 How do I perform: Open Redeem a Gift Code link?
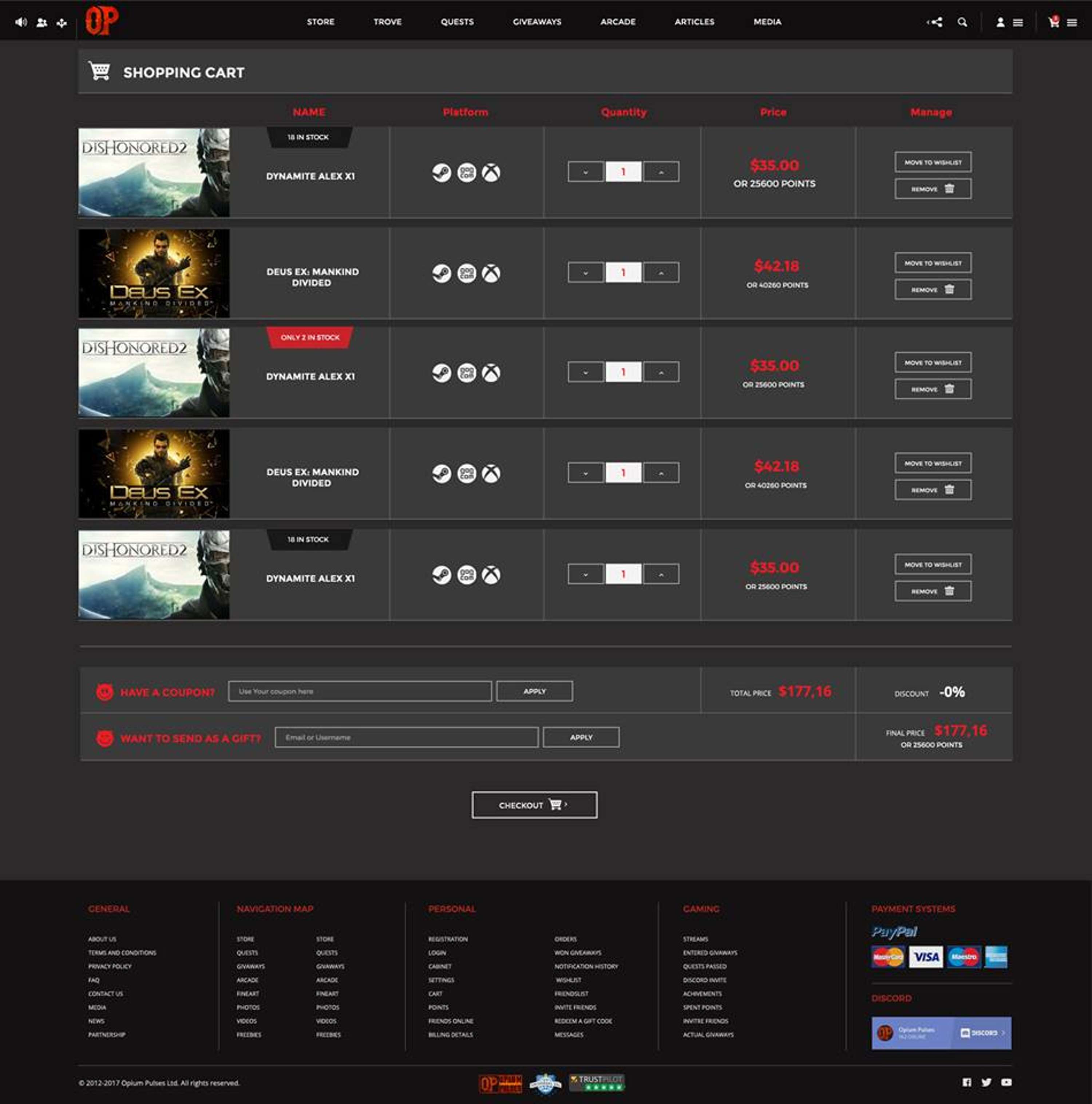click(x=583, y=1022)
